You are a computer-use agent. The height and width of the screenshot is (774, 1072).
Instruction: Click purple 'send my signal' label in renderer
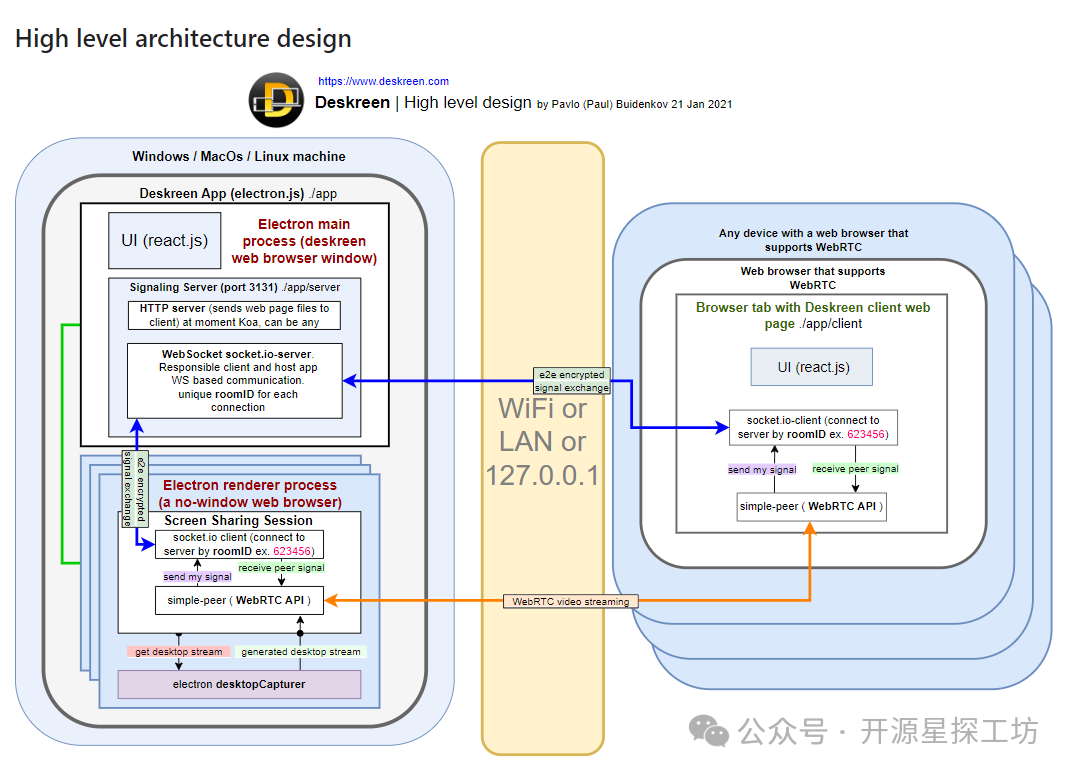tap(198, 577)
